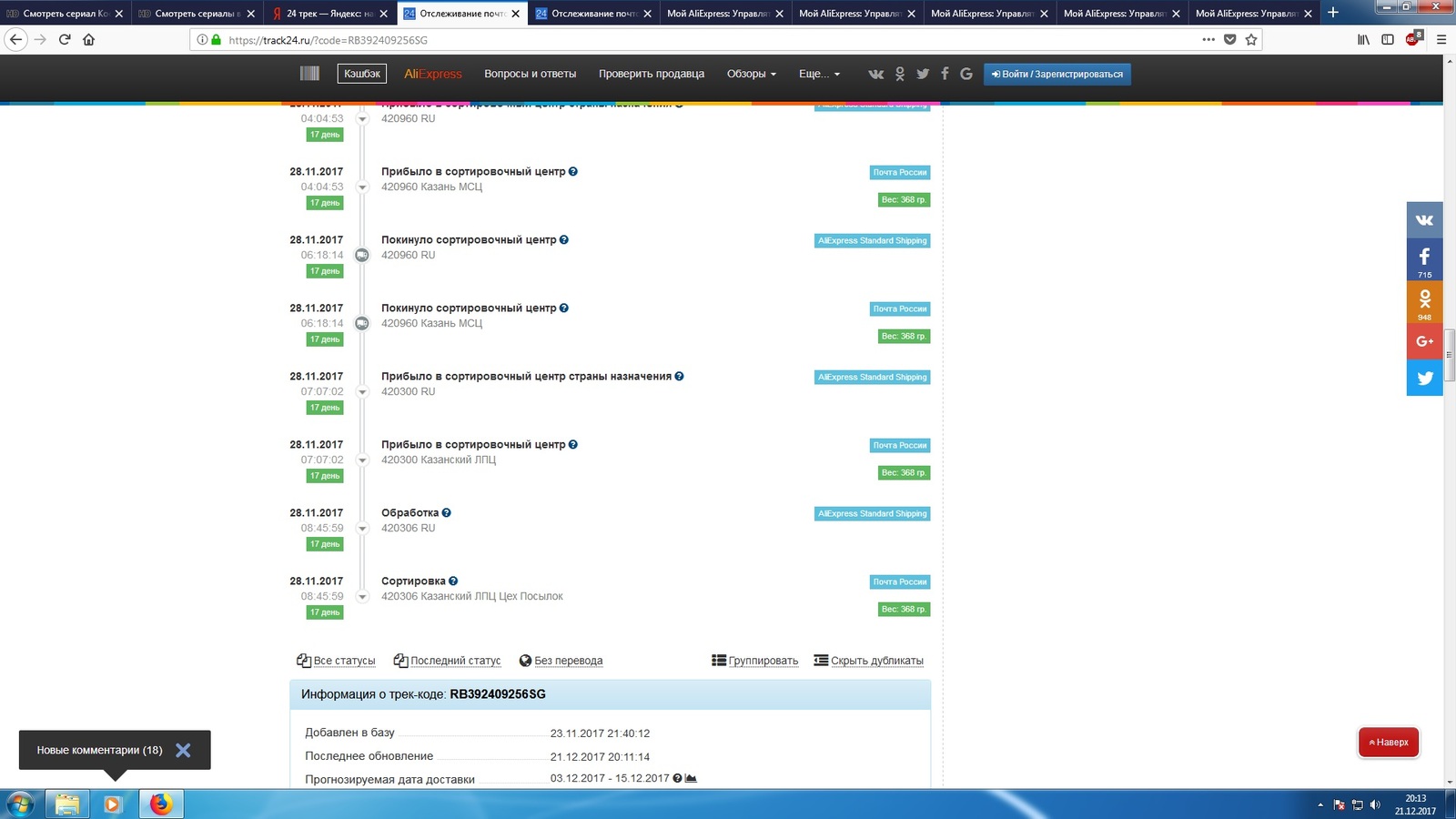Toggle Скрыть дубликаты option
1456x819 pixels.
(868, 661)
